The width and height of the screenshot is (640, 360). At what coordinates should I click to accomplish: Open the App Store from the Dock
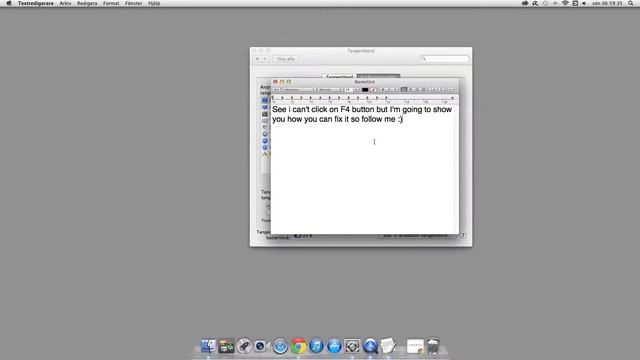coord(334,346)
